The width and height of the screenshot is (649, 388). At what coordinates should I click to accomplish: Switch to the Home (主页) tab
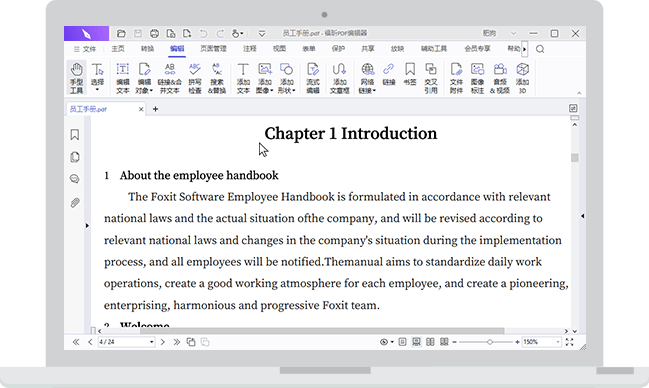pos(118,49)
